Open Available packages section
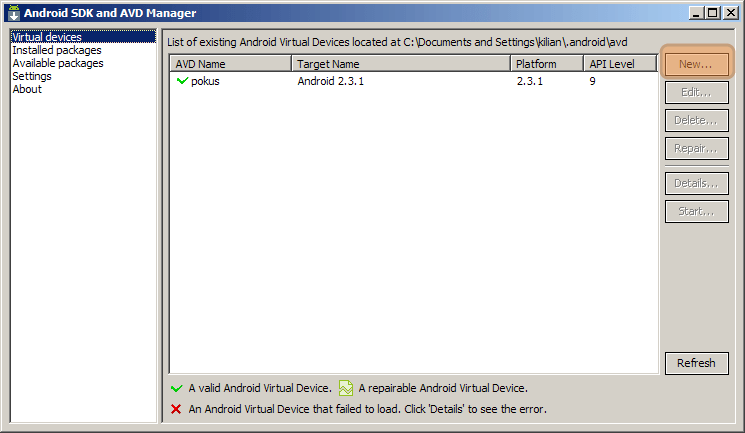 pyautogui.click(x=57, y=63)
